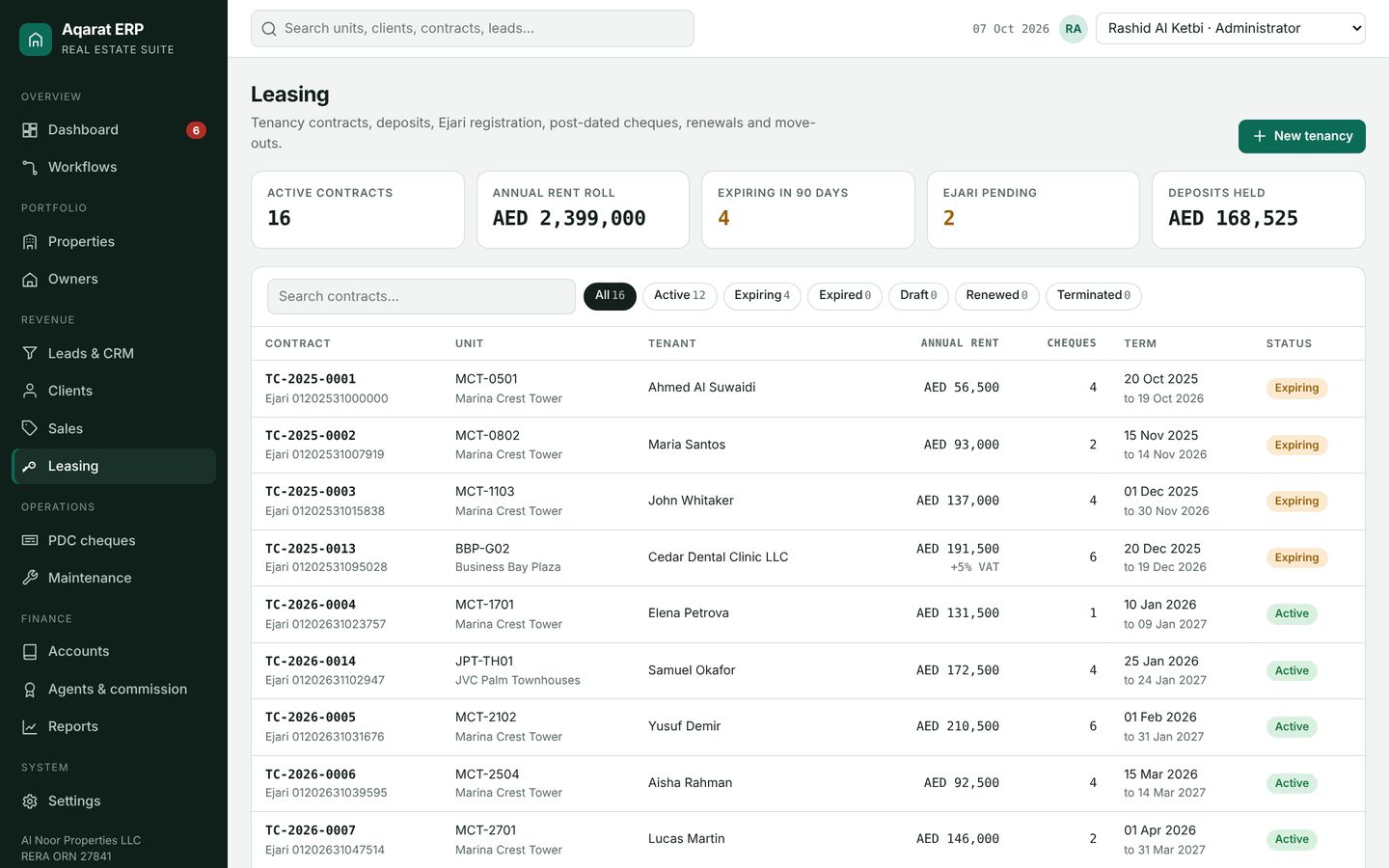The image size is (1389, 868).
Task: Open the Expiring in 90 days card
Action: tap(808, 210)
